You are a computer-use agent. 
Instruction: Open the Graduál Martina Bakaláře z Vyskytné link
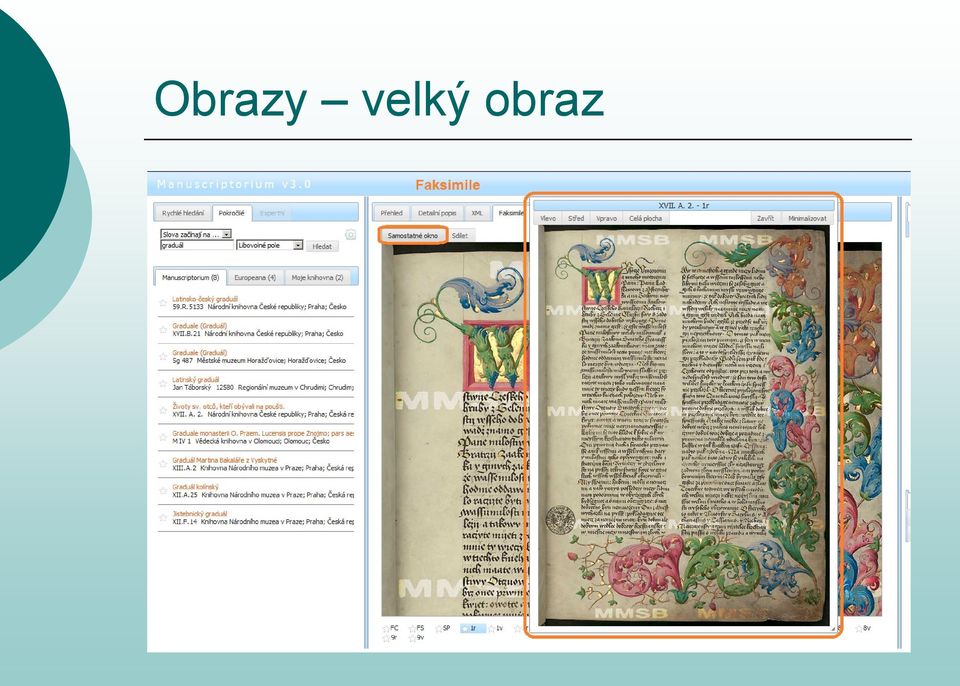pyautogui.click(x=225, y=460)
